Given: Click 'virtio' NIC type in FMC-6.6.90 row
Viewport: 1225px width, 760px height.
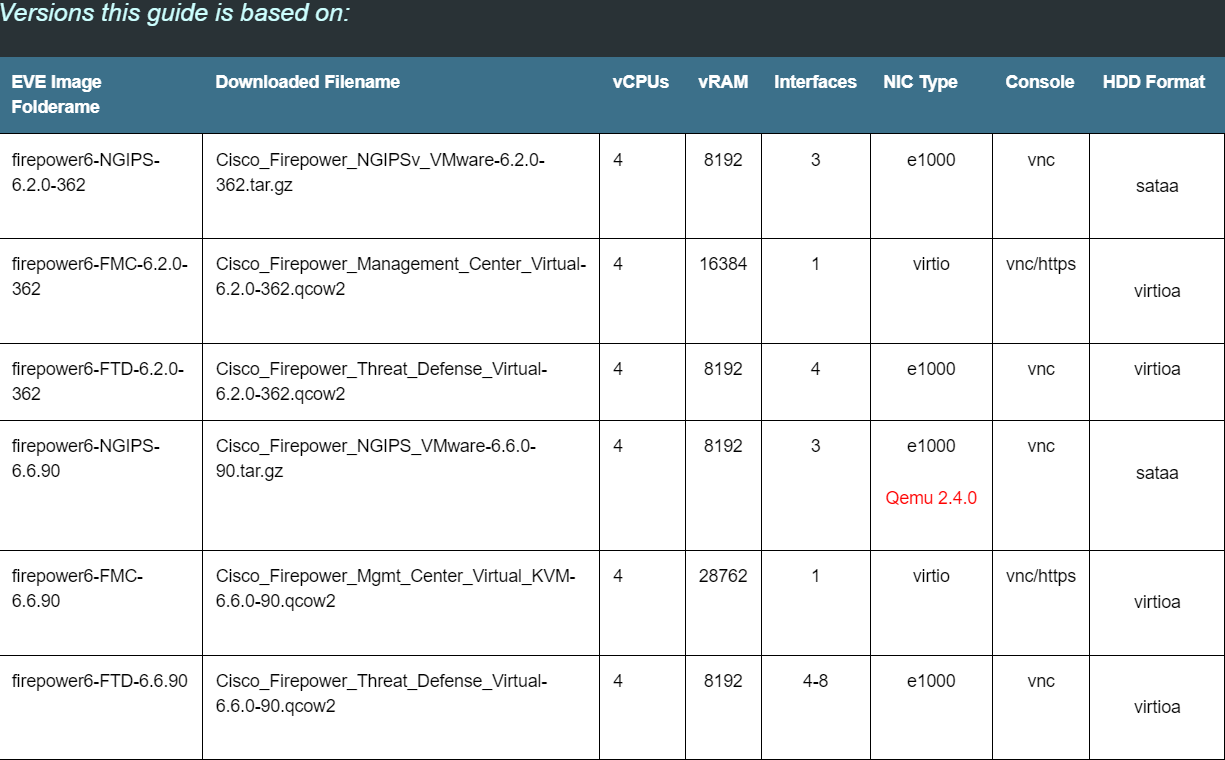Looking at the screenshot, I should [x=931, y=576].
